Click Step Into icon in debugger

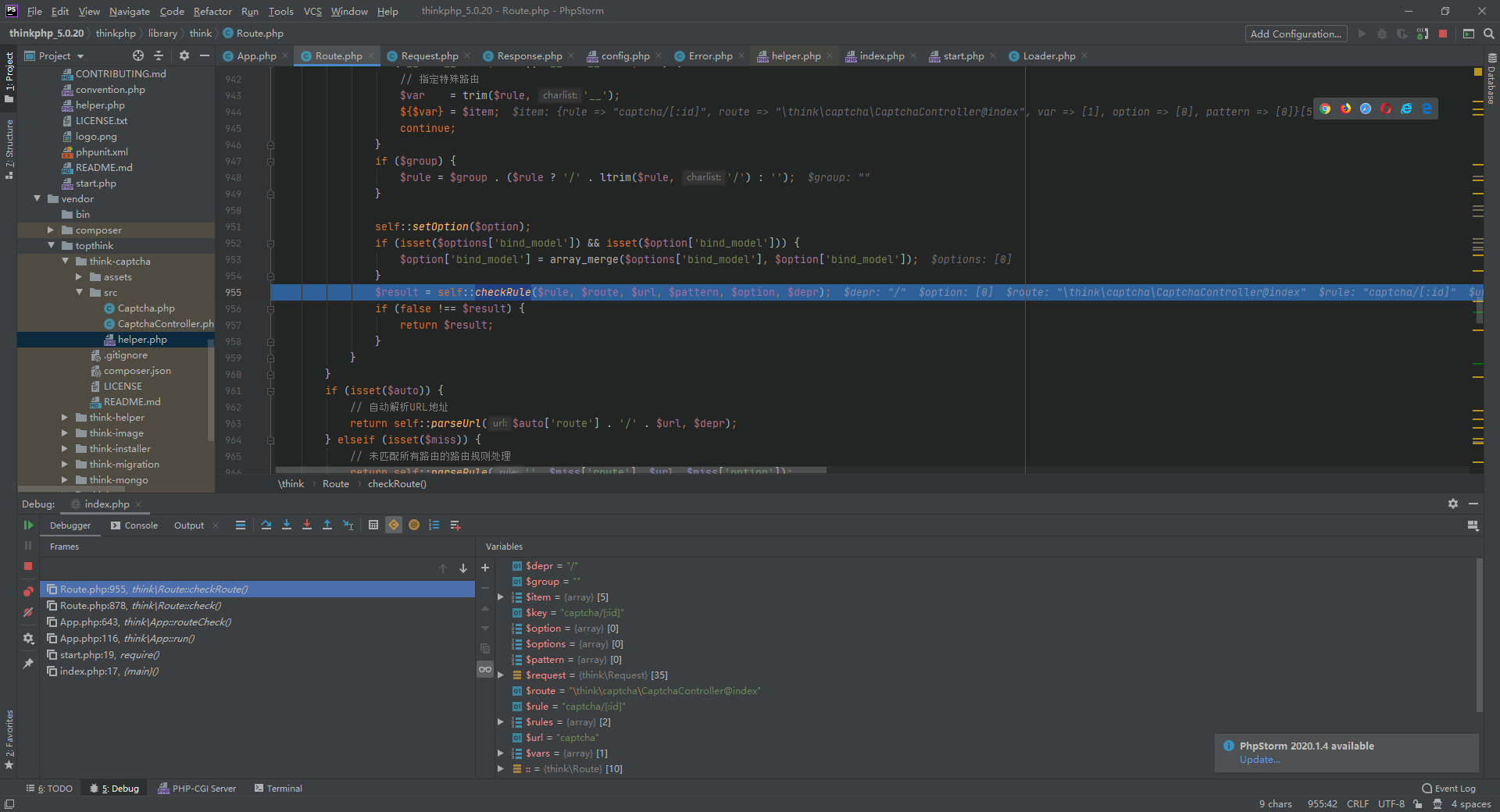point(287,525)
